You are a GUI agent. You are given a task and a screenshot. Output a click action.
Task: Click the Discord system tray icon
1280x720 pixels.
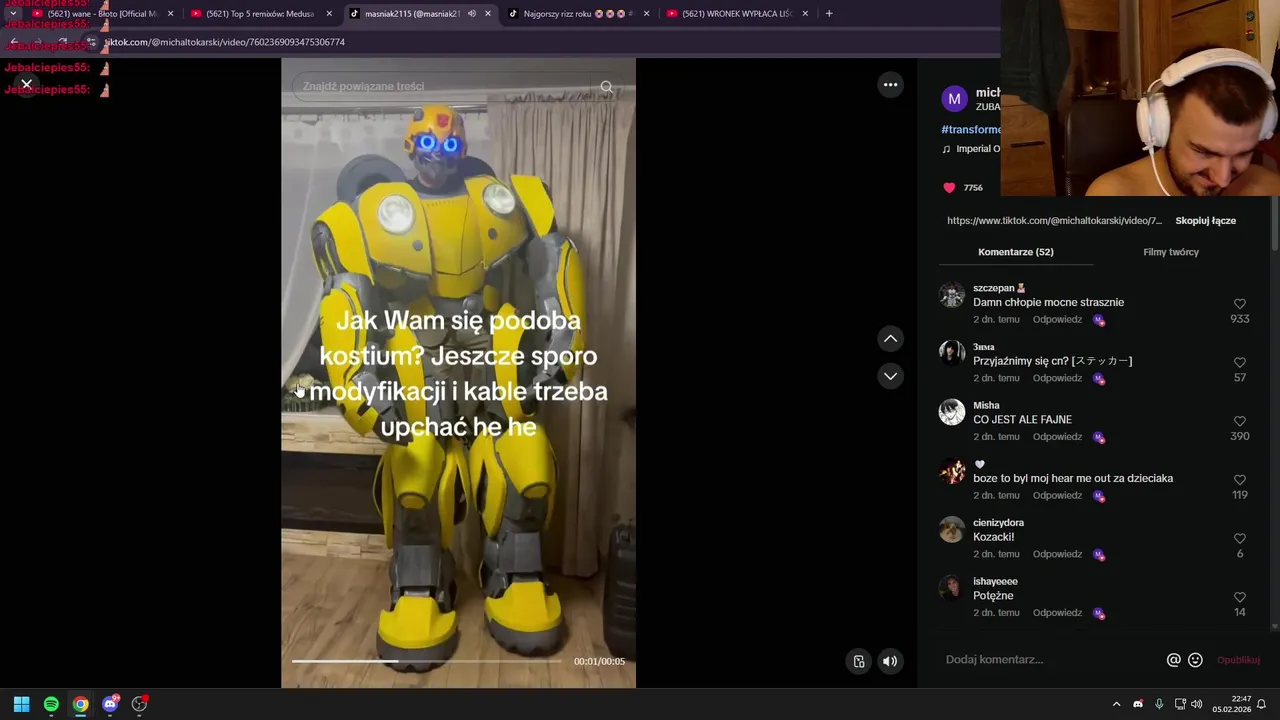[x=1137, y=704]
